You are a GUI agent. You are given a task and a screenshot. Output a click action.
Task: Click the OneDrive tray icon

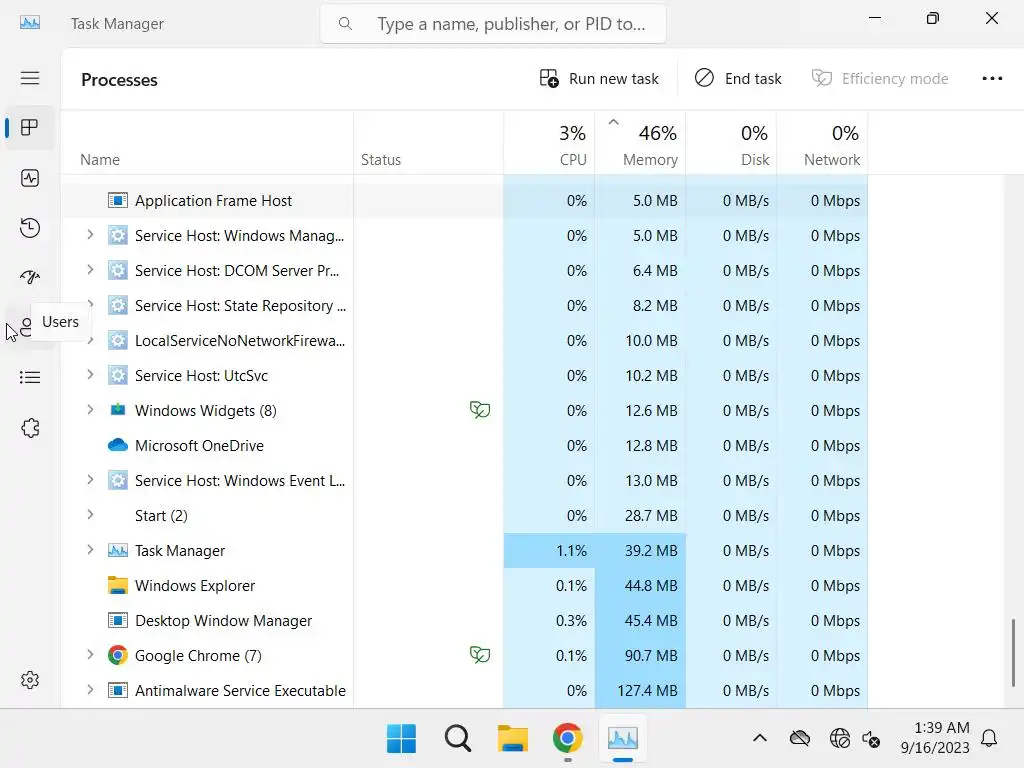(x=800, y=739)
